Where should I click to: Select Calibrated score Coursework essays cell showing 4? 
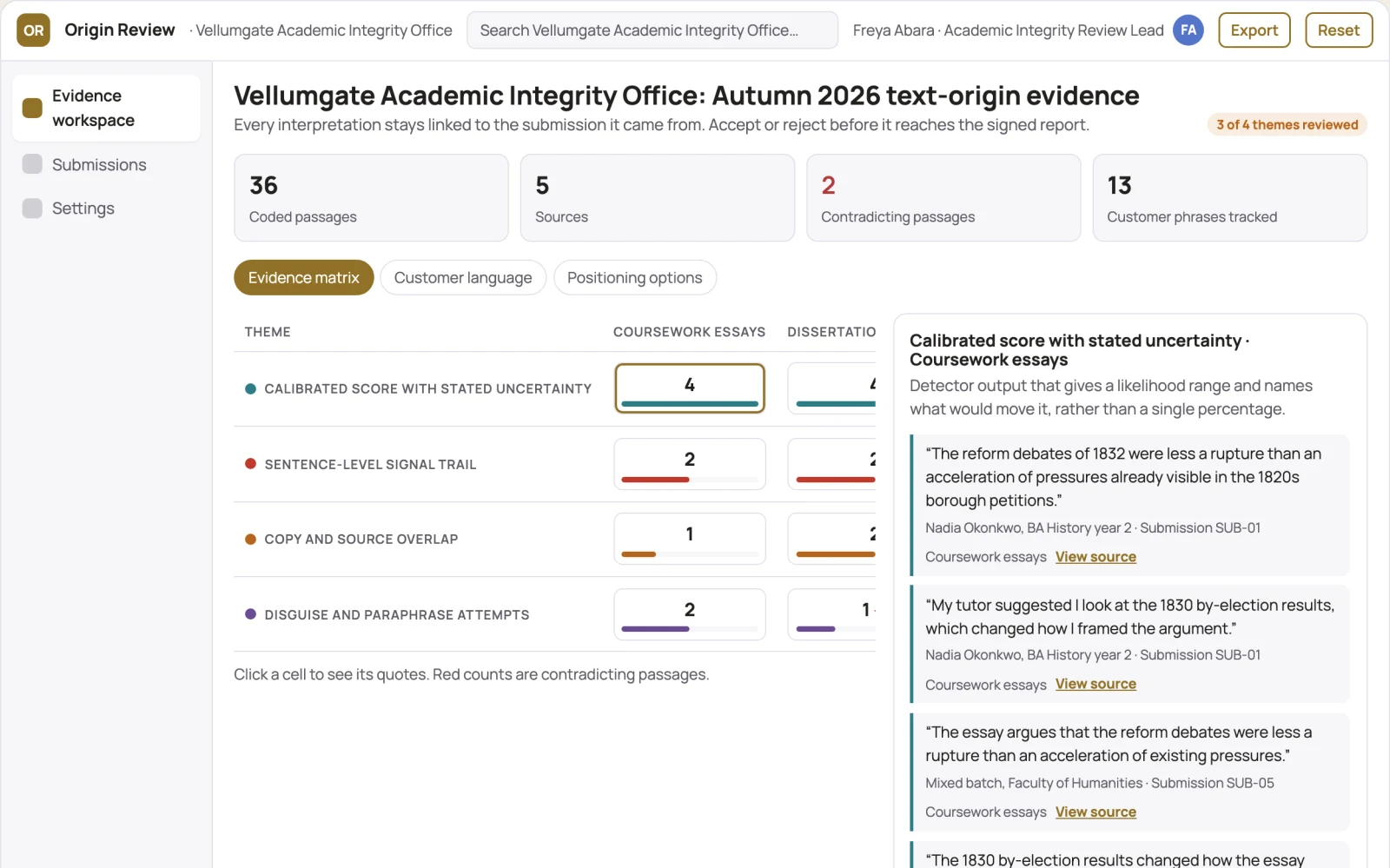coord(690,388)
